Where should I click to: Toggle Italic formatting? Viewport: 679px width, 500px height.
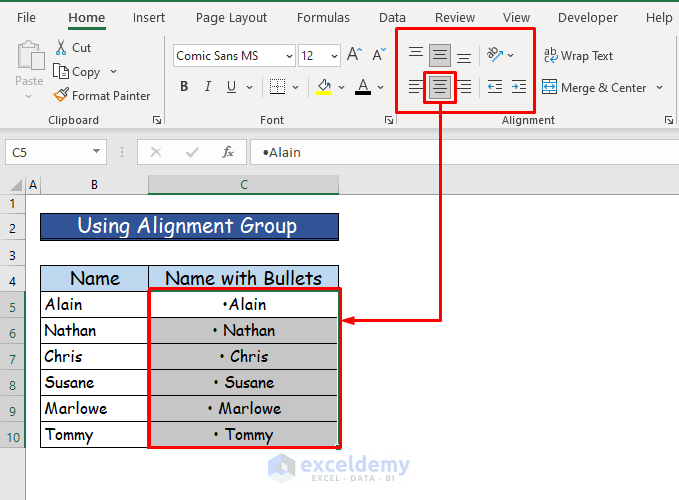point(208,87)
